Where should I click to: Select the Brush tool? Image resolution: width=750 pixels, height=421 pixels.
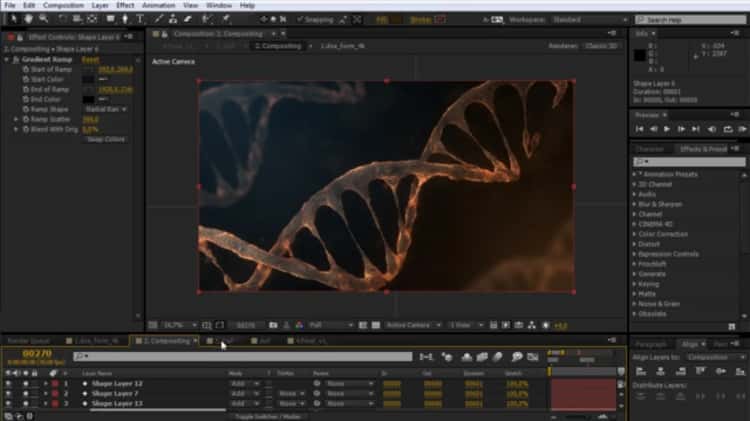[x=158, y=19]
